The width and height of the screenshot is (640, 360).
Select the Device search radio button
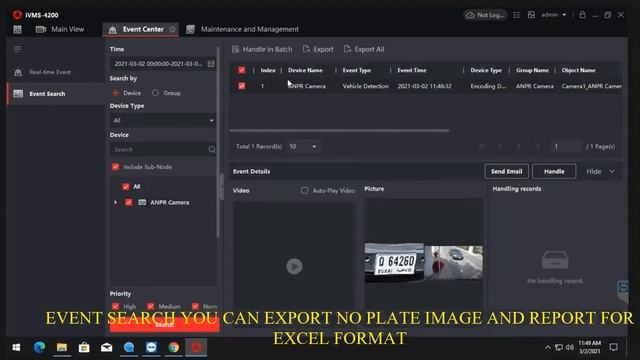116,93
